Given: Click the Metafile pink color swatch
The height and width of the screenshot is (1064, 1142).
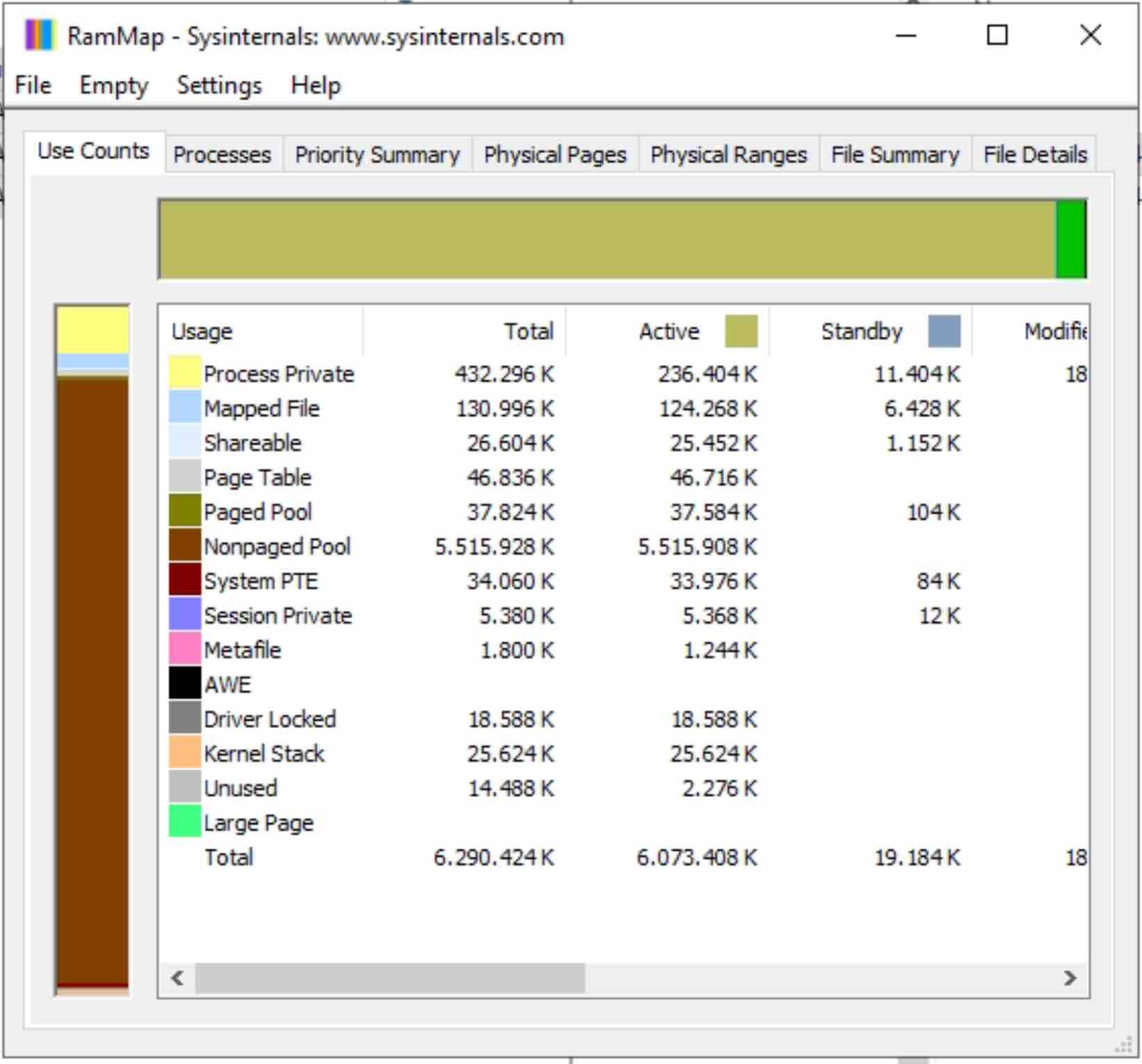Looking at the screenshot, I should 185,650.
